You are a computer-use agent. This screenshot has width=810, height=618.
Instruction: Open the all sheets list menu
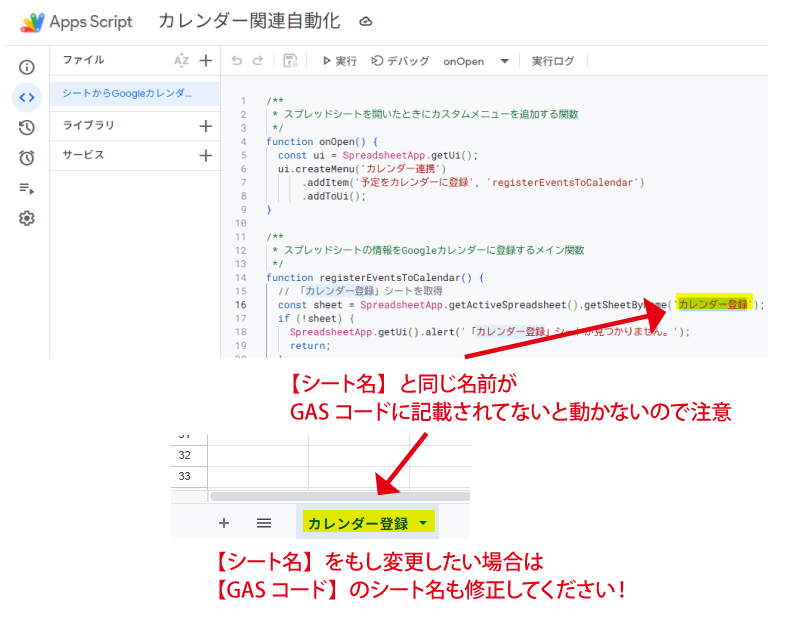pyautogui.click(x=264, y=523)
